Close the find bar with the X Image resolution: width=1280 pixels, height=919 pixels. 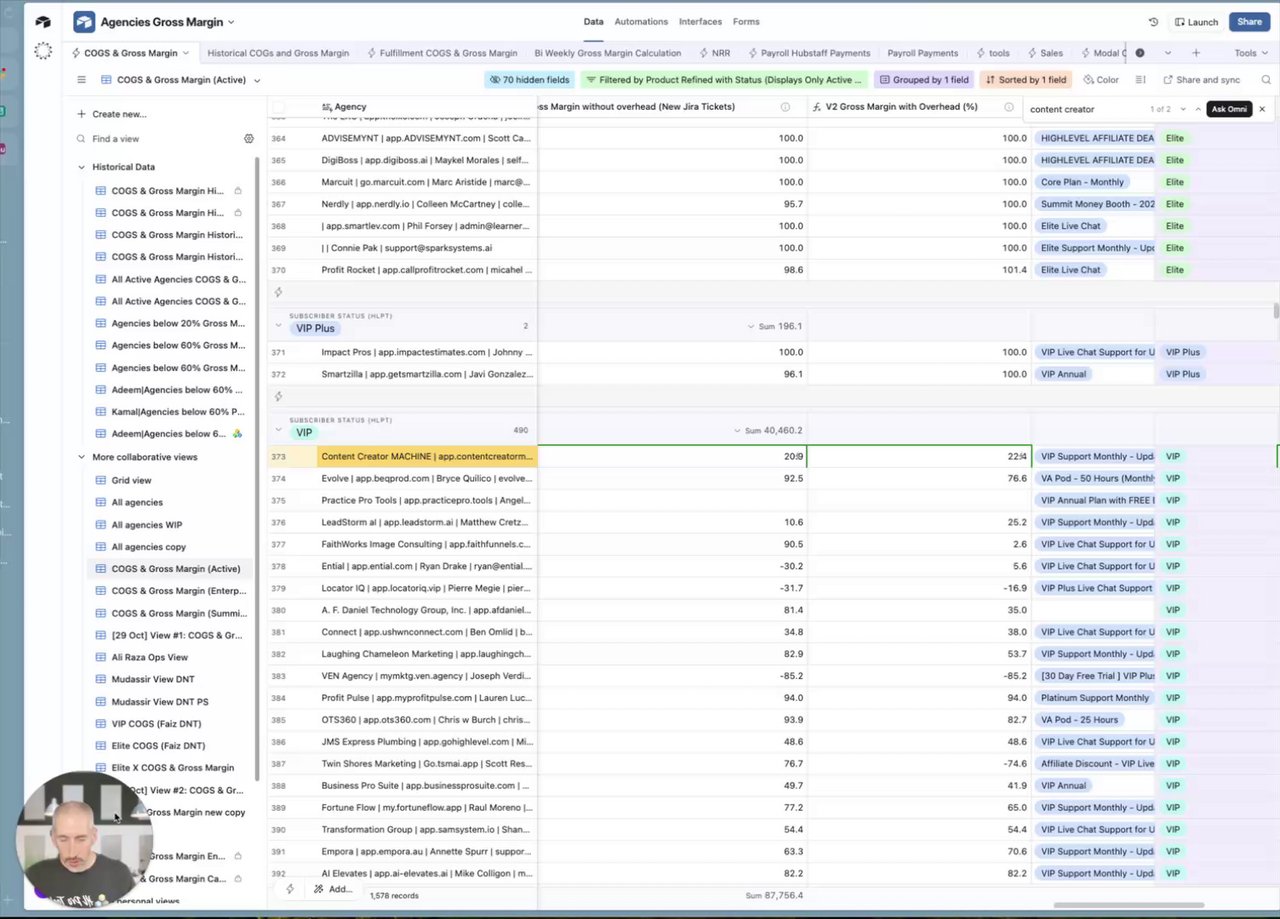tap(1262, 109)
